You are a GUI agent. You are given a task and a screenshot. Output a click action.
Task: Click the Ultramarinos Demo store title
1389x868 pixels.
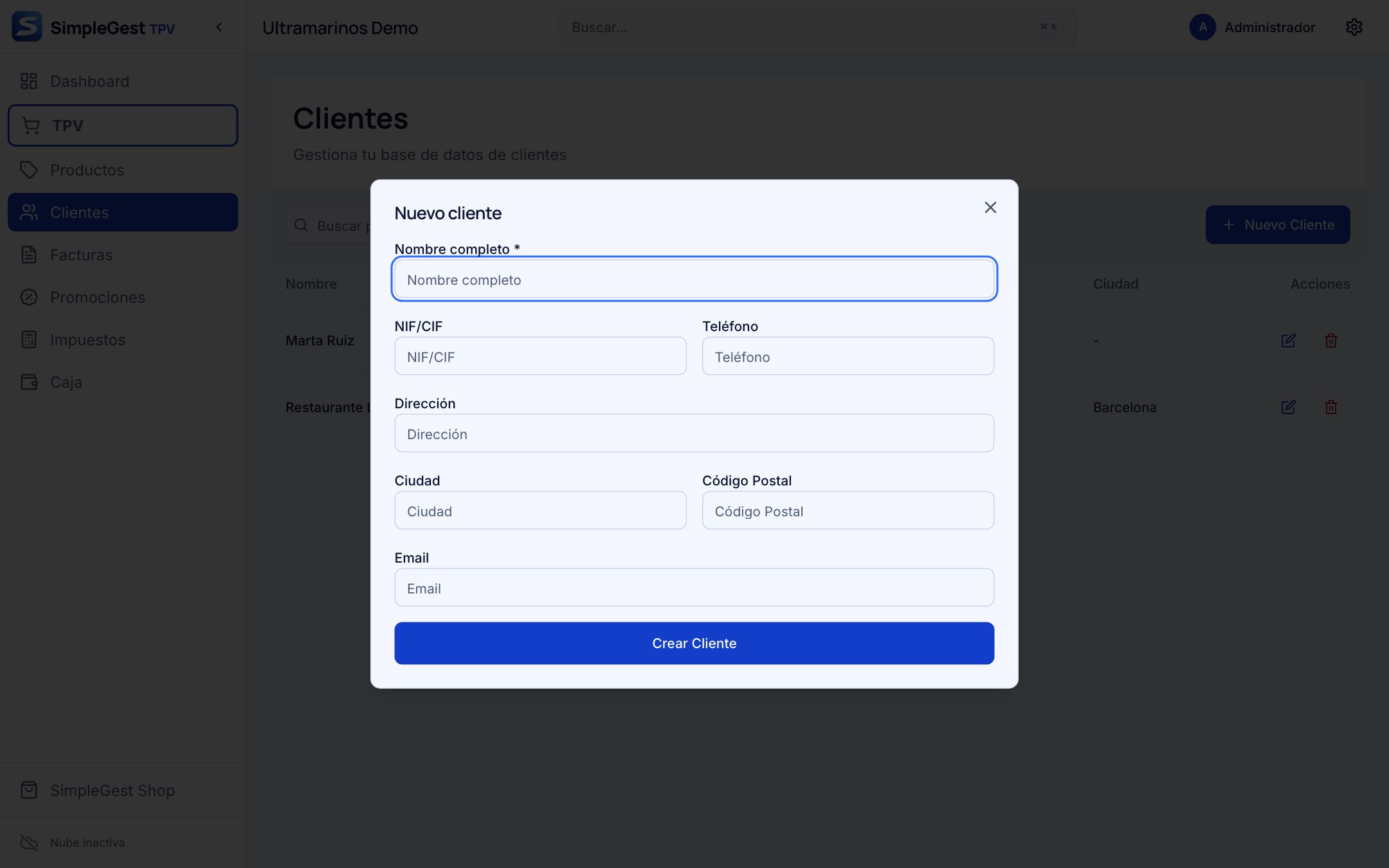[x=340, y=28]
